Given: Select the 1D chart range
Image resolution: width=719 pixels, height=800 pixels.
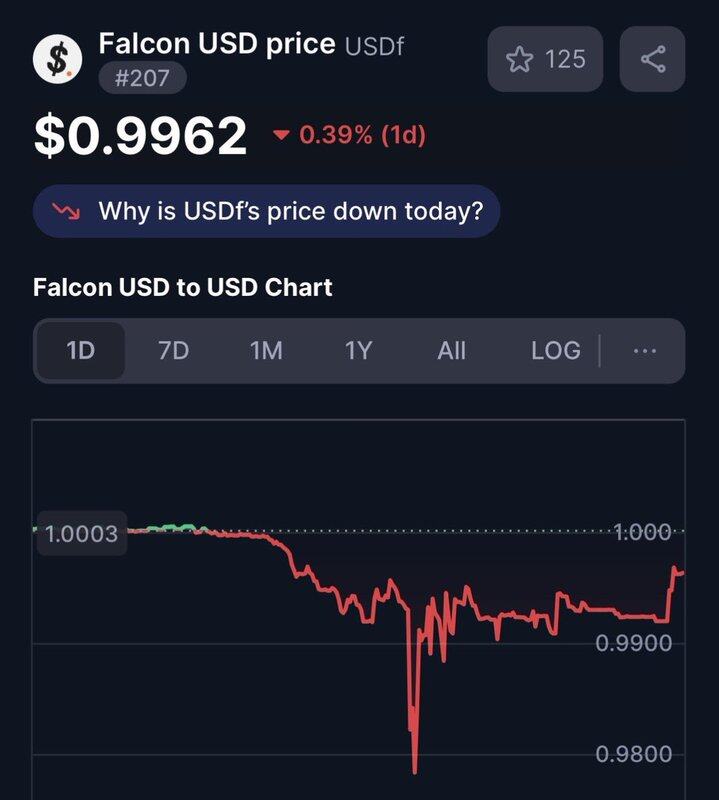Looking at the screenshot, I should coord(81,351).
